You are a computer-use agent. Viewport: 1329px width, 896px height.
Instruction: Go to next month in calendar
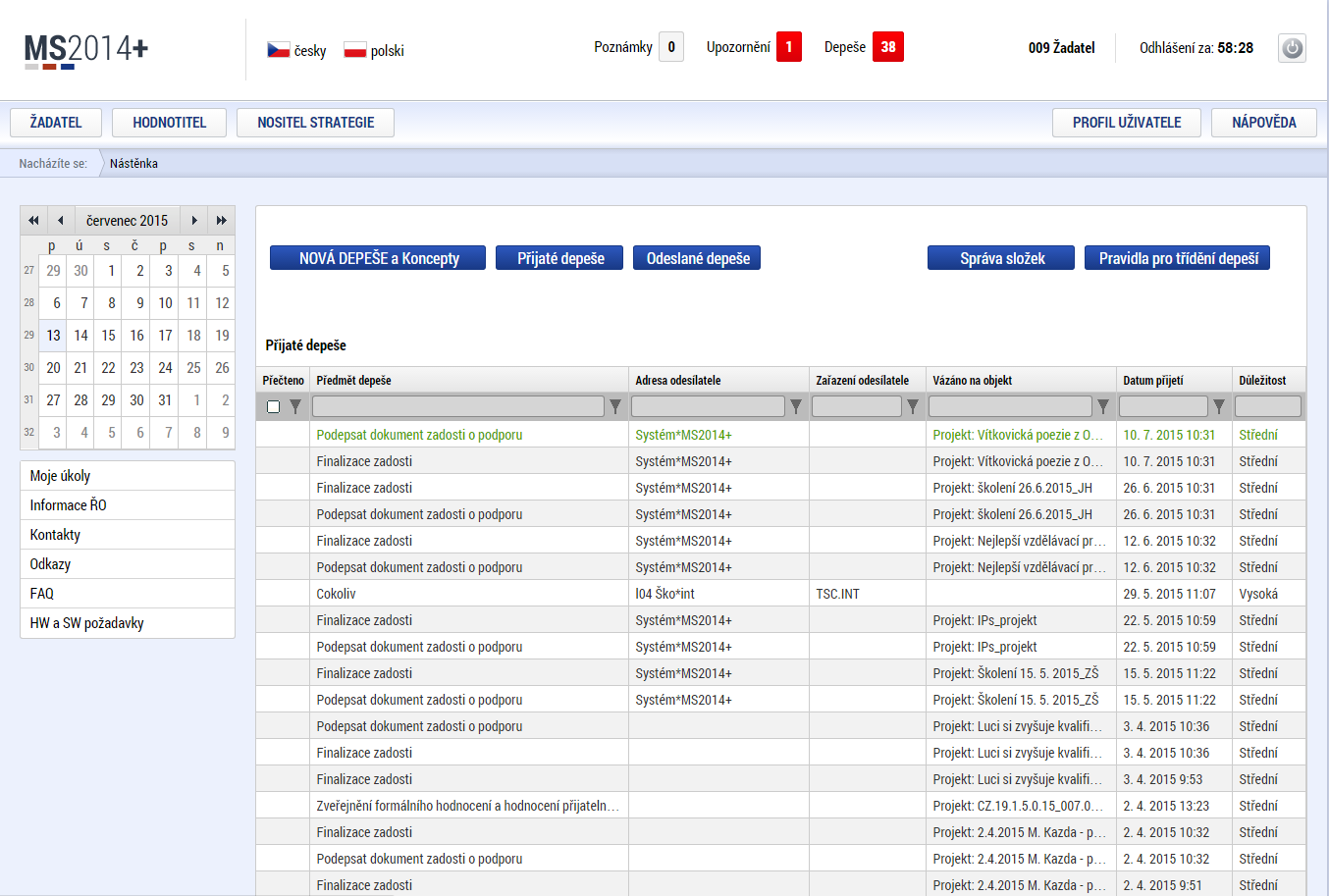[x=194, y=221]
